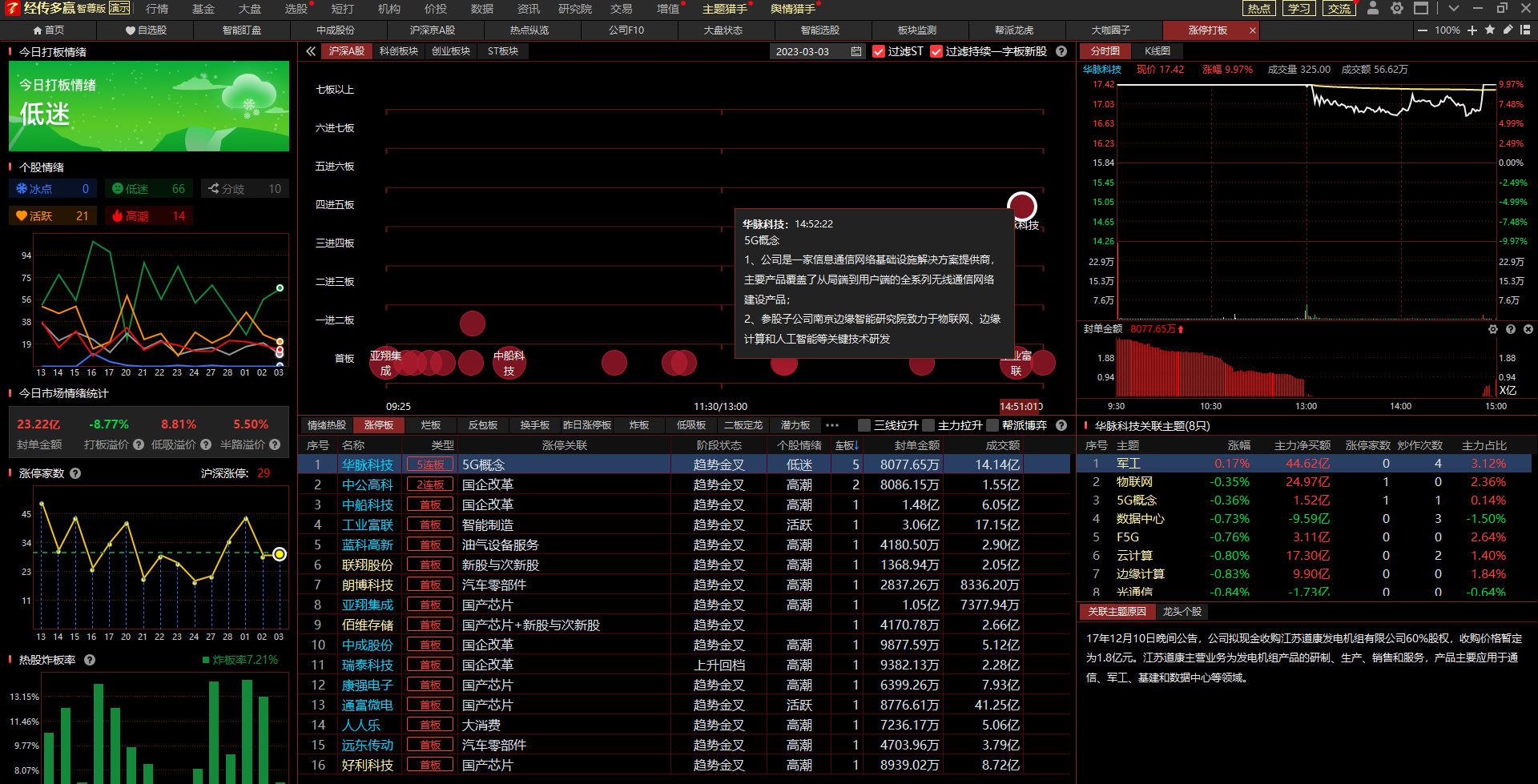Enable the 帮派博弈 checkbox
Screen dimensions: 1538x784
[x=992, y=425]
